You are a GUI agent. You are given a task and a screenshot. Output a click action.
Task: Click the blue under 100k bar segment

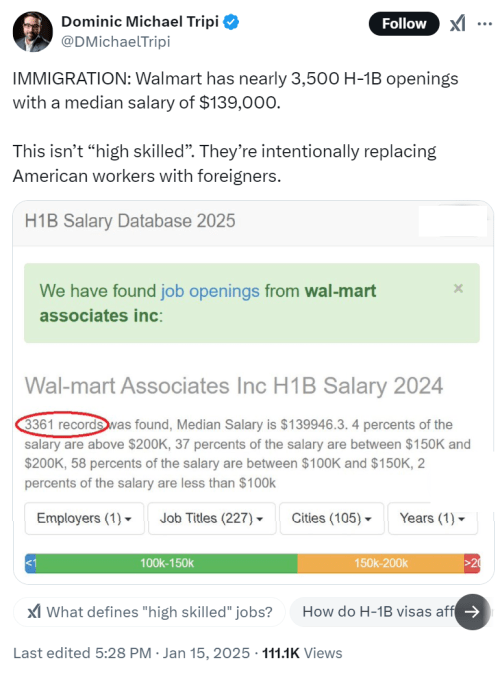coord(30,563)
